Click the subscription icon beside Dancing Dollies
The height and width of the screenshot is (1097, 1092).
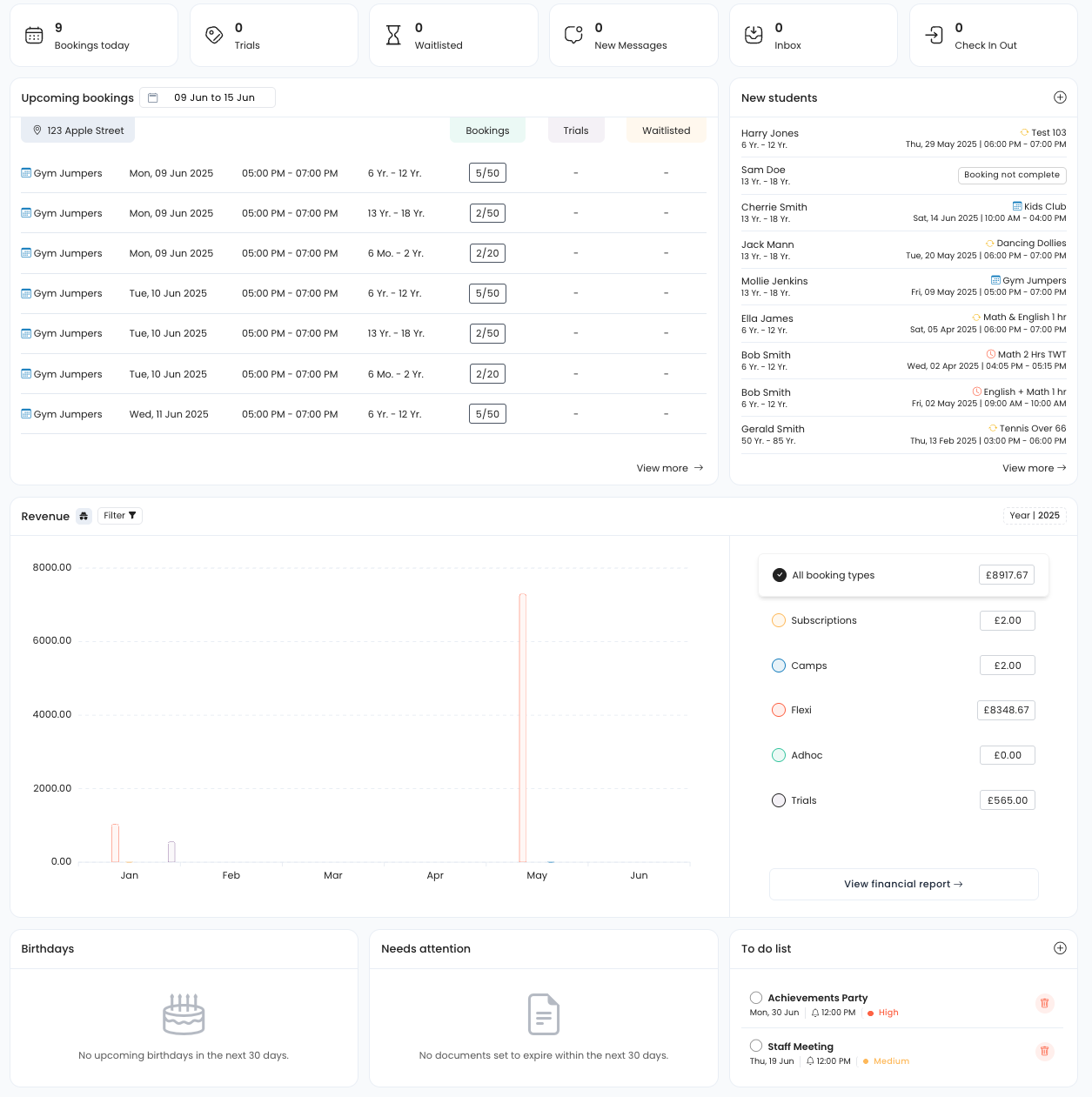[990, 244]
